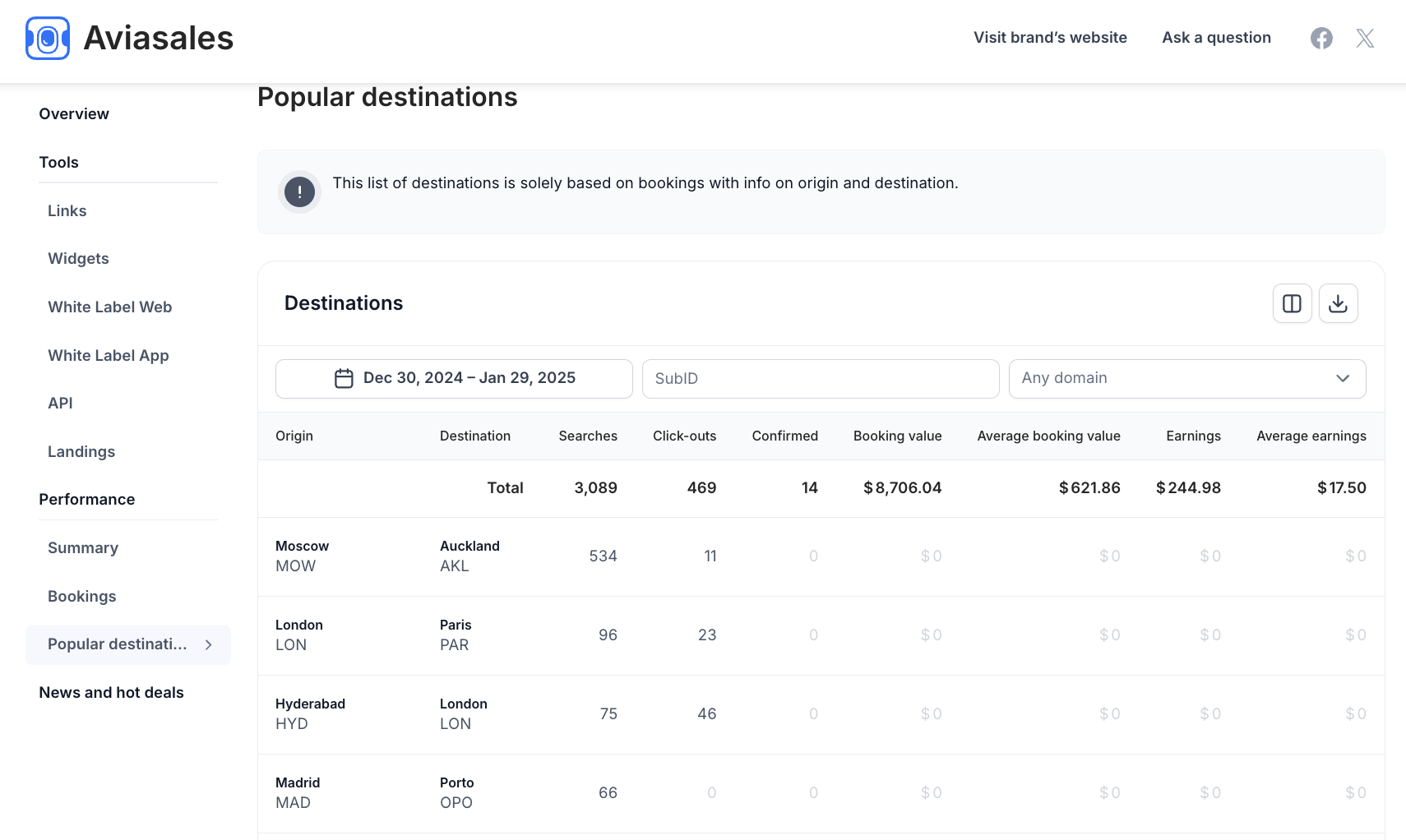Click the Aviasales logo icon
This screenshot has height=840, width=1406.
pos(48,38)
